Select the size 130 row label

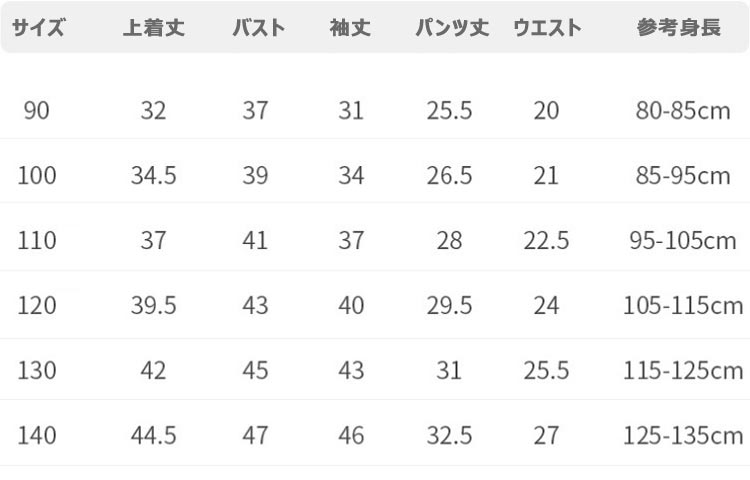click(x=37, y=370)
